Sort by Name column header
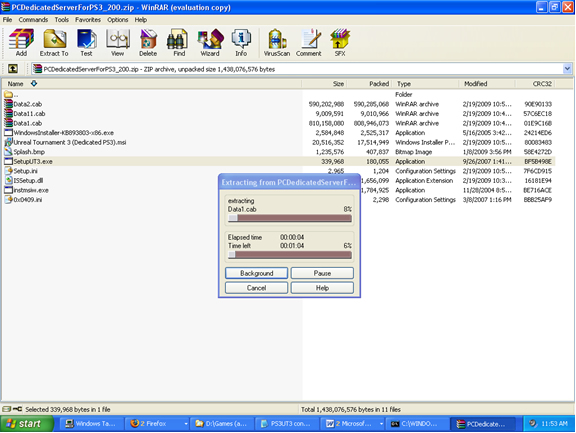This screenshot has height=433, width=576. [151, 84]
